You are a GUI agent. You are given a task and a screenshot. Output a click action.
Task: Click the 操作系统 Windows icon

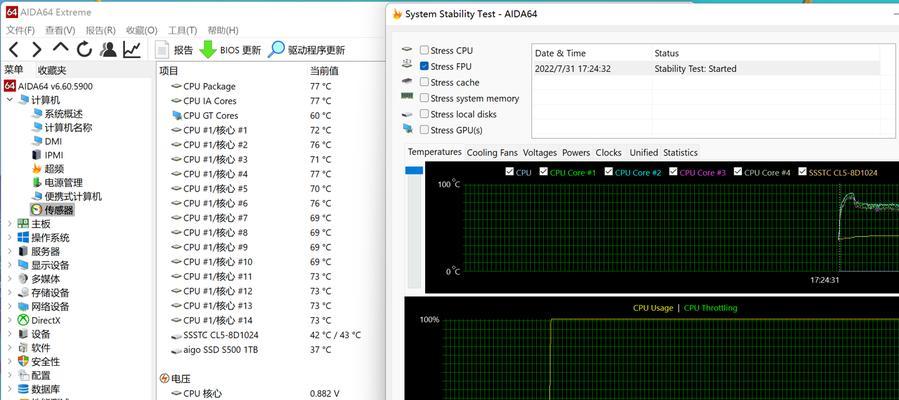tap(23, 237)
